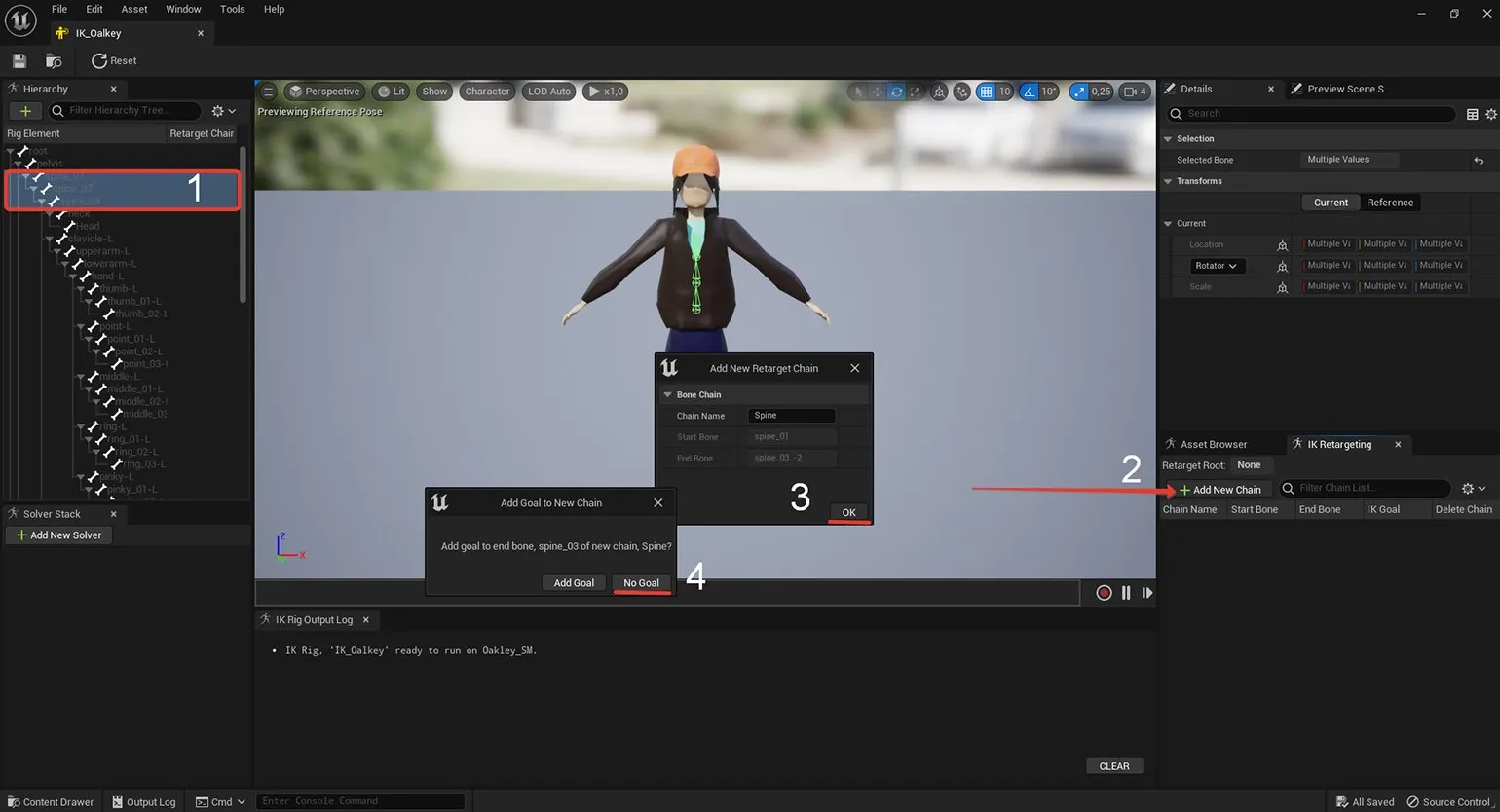Click the green plus in the Hierarchy panel
The height and width of the screenshot is (812, 1500).
tap(25, 111)
